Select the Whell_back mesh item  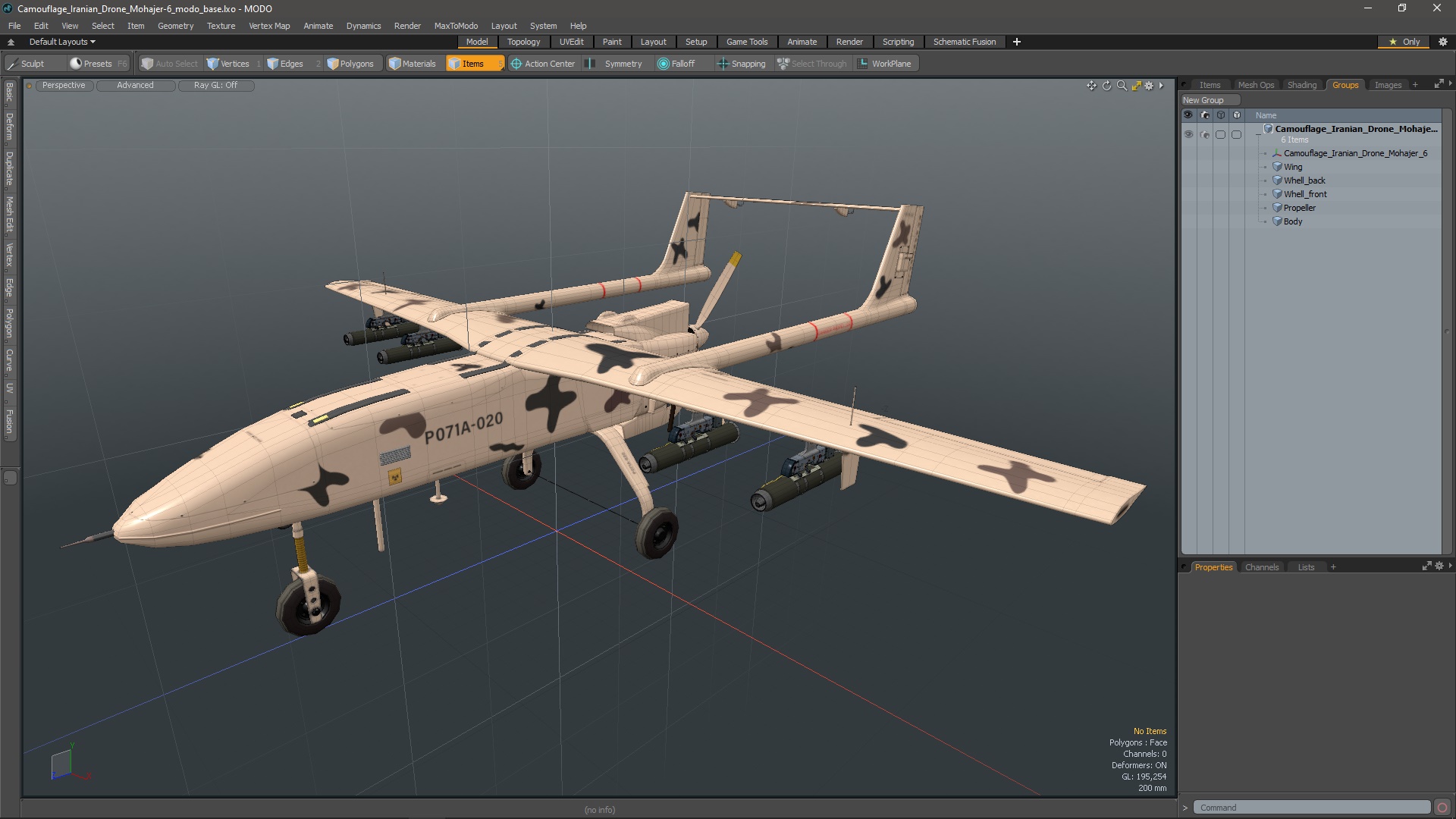(x=1304, y=180)
